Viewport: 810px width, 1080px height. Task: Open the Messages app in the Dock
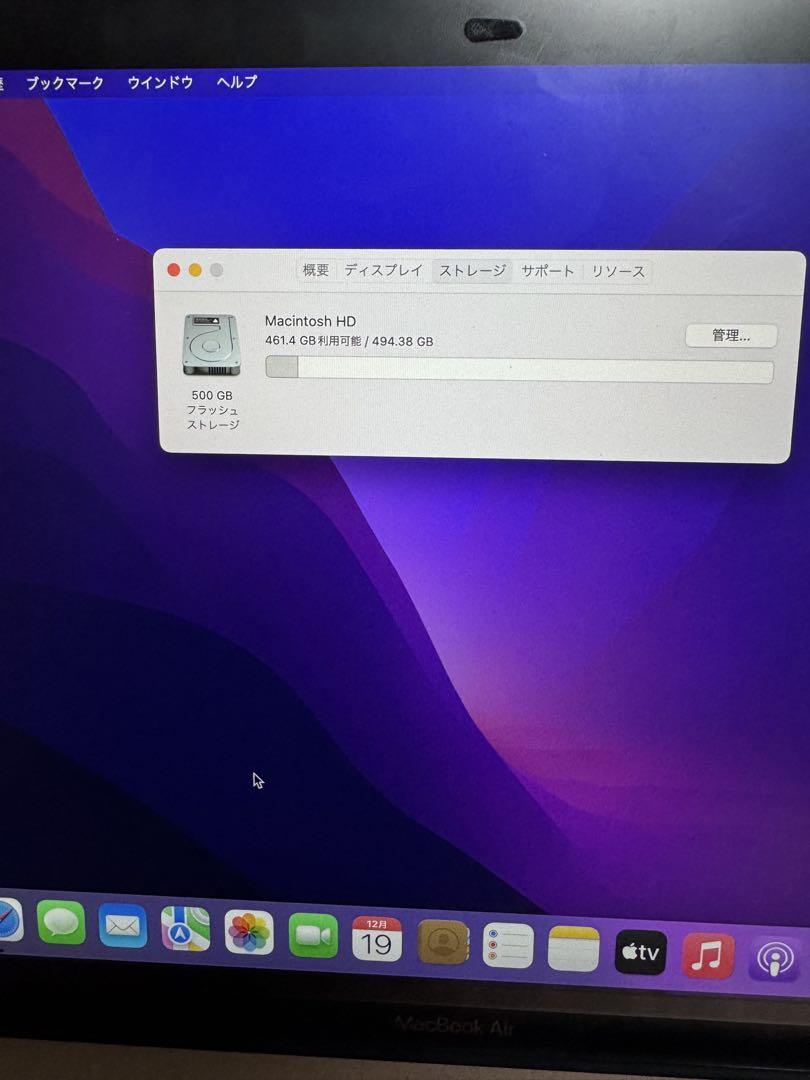[61, 922]
